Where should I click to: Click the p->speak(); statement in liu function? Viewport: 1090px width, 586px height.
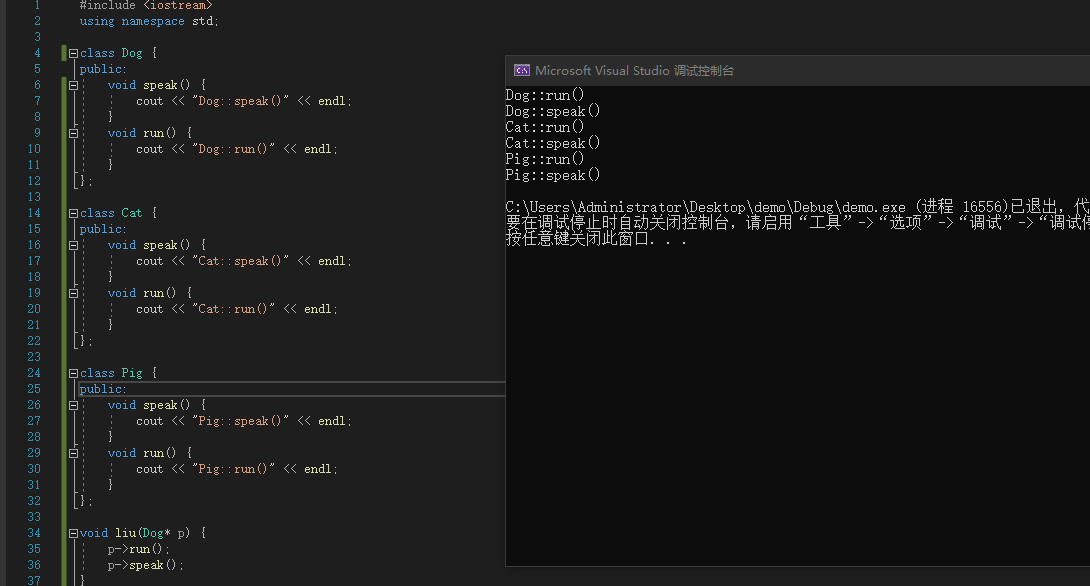146,565
